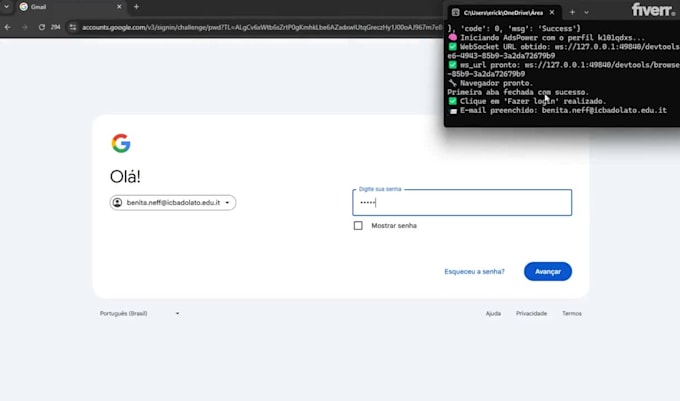680x401 pixels.
Task: Click the Avançar button
Action: click(x=548, y=271)
